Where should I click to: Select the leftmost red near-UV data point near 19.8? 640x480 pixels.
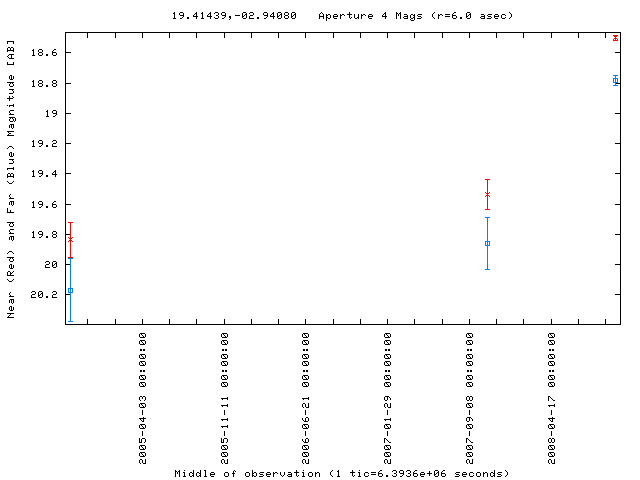(x=70, y=240)
